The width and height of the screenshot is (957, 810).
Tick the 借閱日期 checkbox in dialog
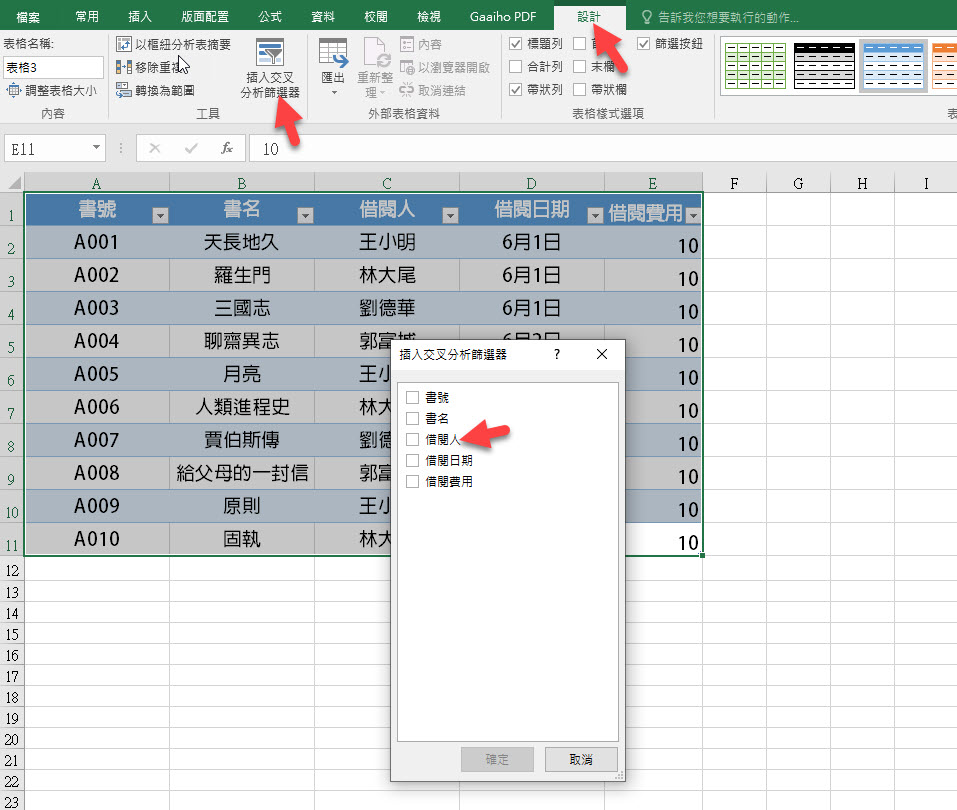pos(413,460)
